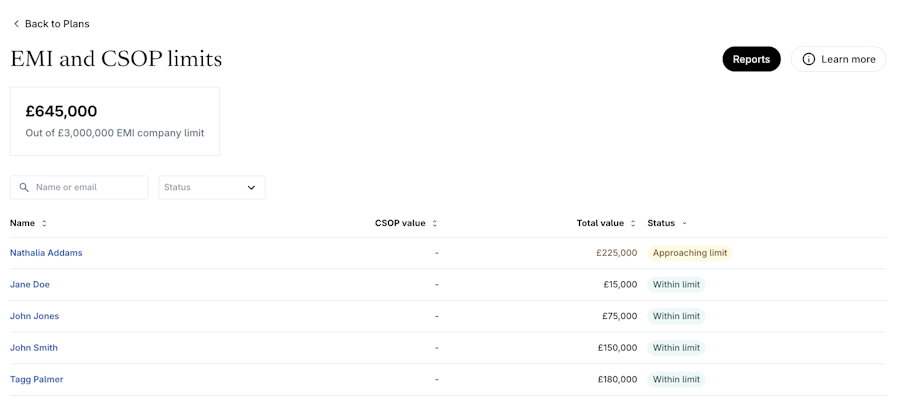Open Tagg Palmer's entry
Image resolution: width=900 pixels, height=407 pixels.
pos(37,380)
